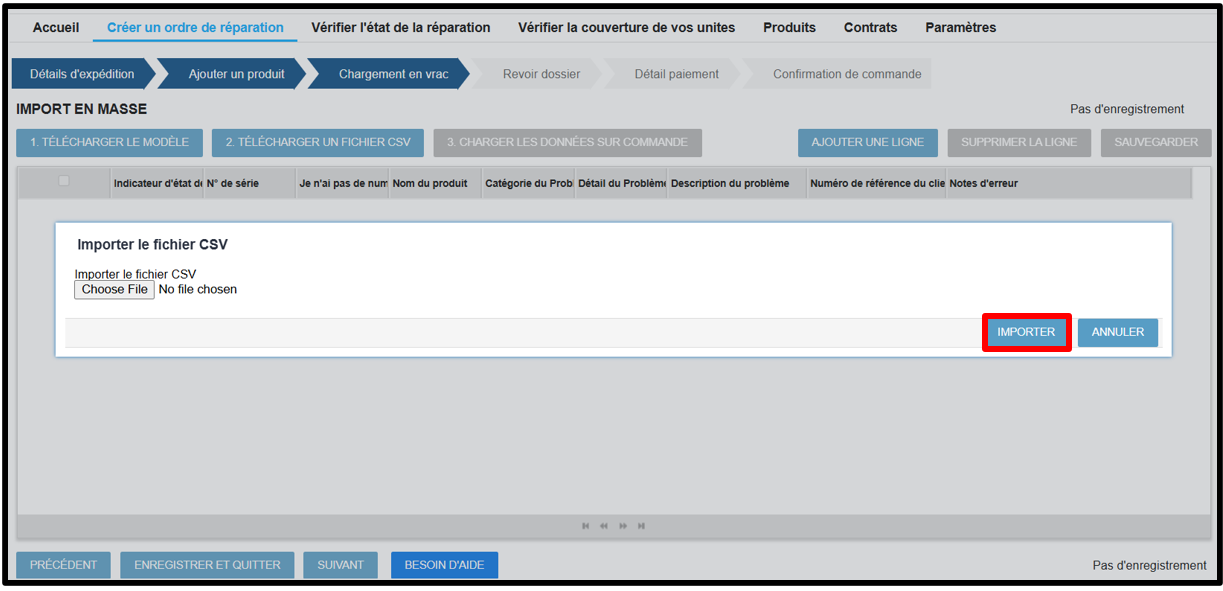Screen dimensions: 1223x591
Task: Click the Précédent button
Action: click(64, 565)
